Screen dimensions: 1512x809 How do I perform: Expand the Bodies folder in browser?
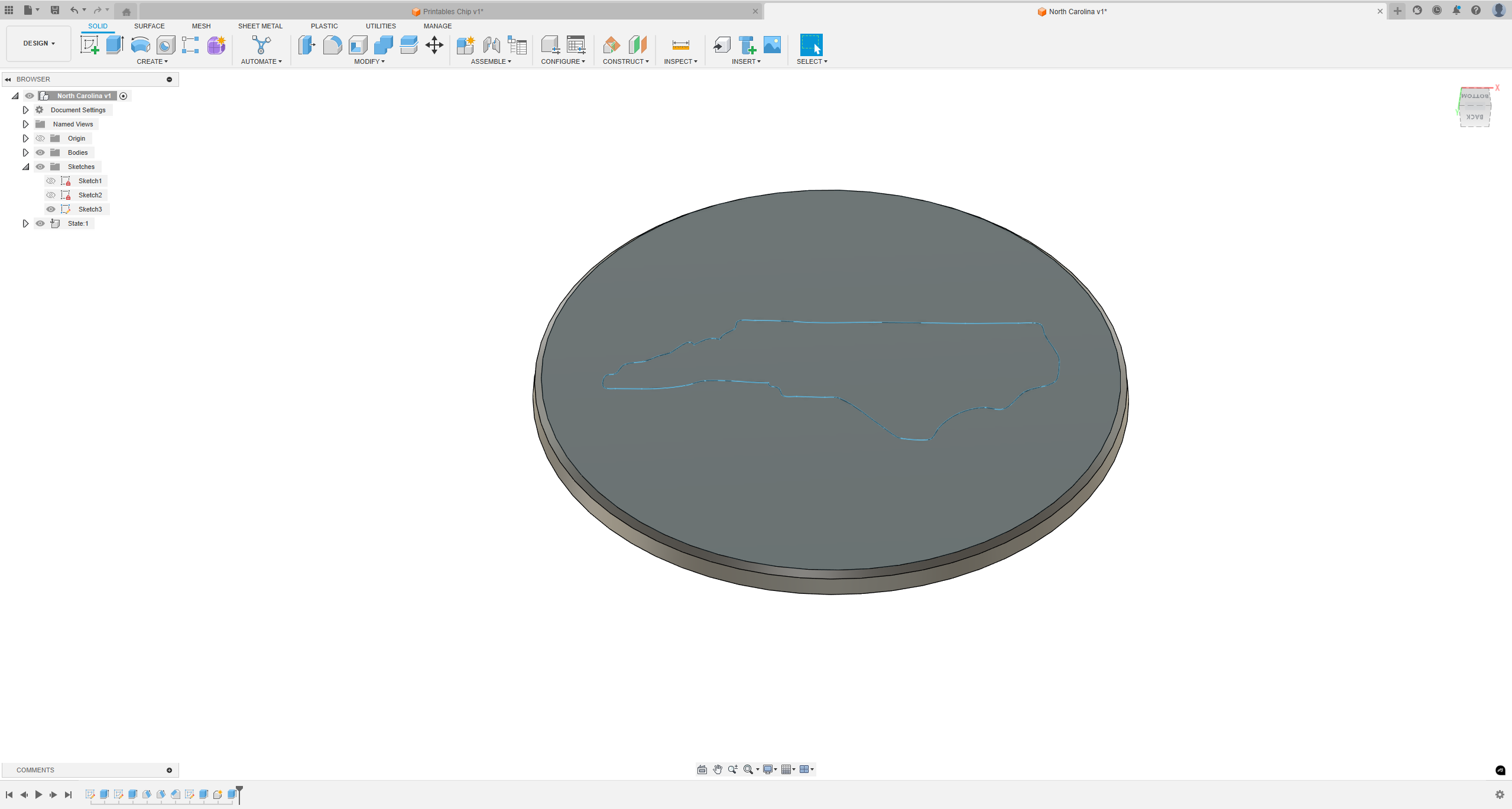(x=24, y=152)
